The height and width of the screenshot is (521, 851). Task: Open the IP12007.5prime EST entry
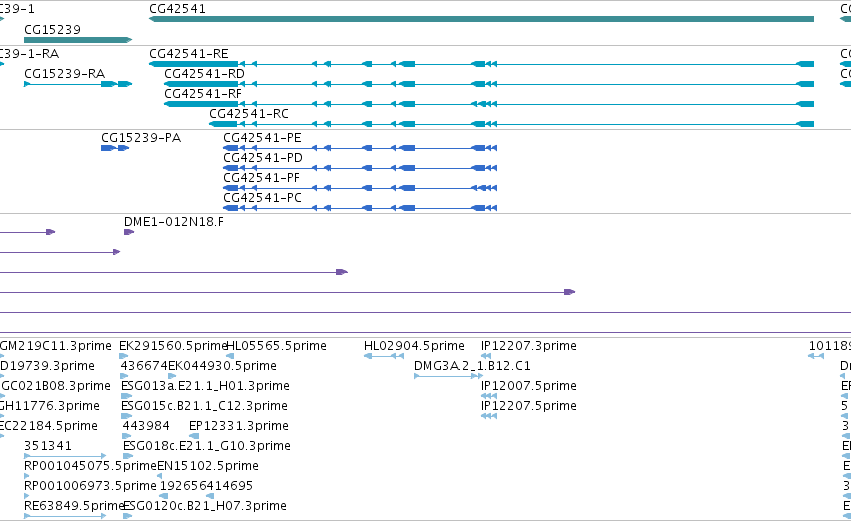529,386
